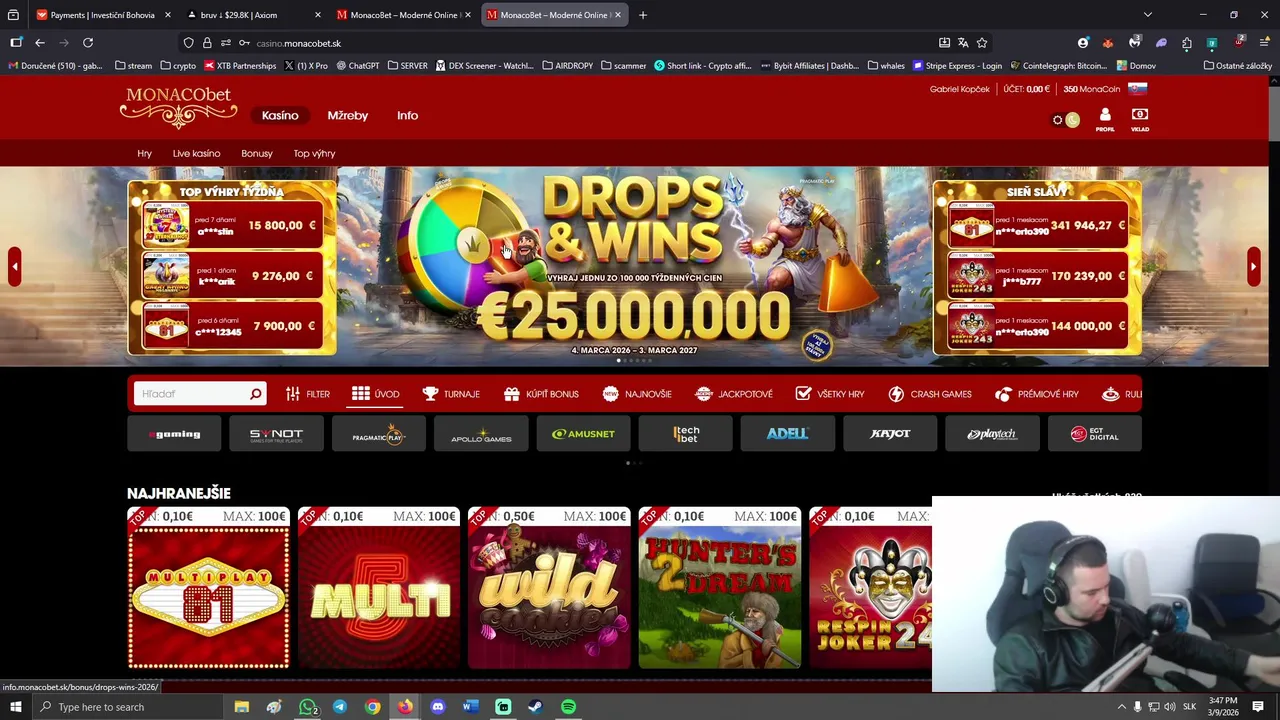Click the 350 MonaCoin balance
Screen dimensions: 1280x720
point(1091,89)
